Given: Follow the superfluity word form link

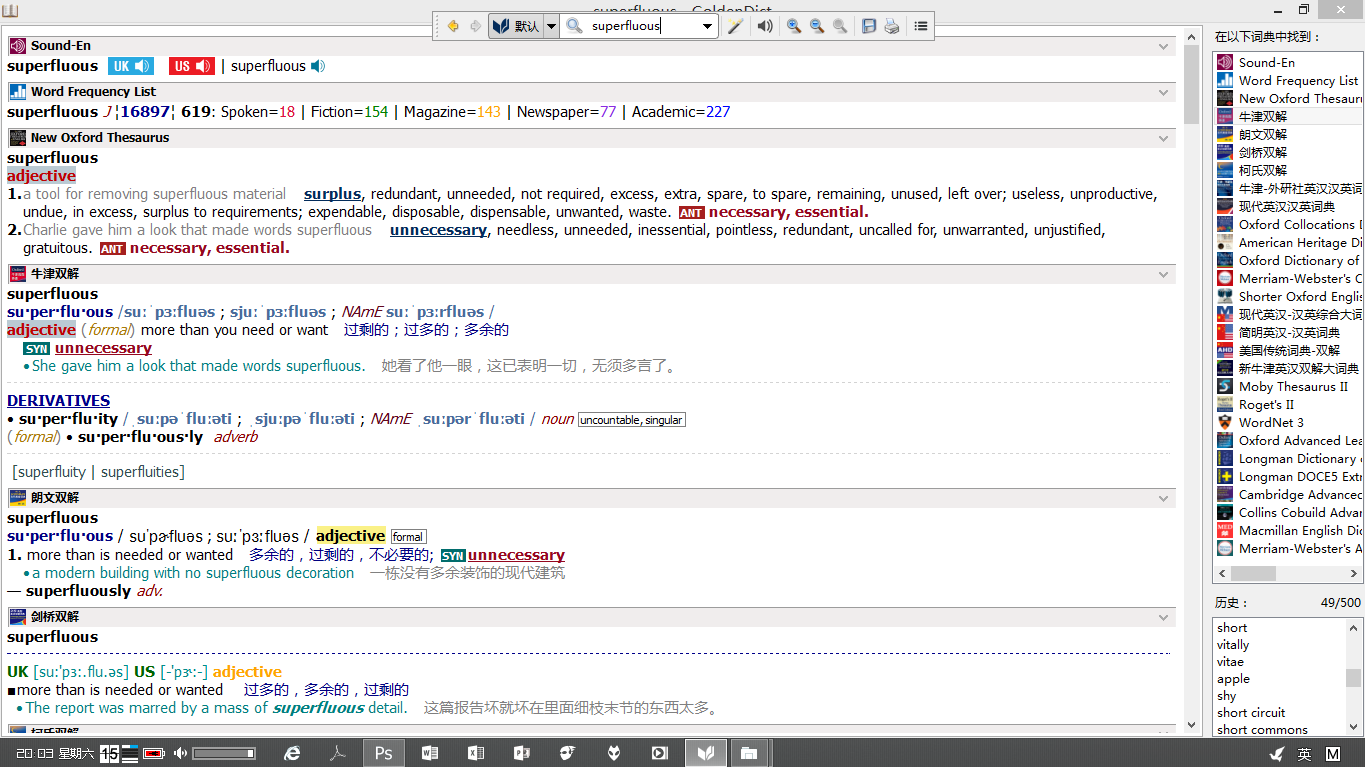Looking at the screenshot, I should coord(52,472).
